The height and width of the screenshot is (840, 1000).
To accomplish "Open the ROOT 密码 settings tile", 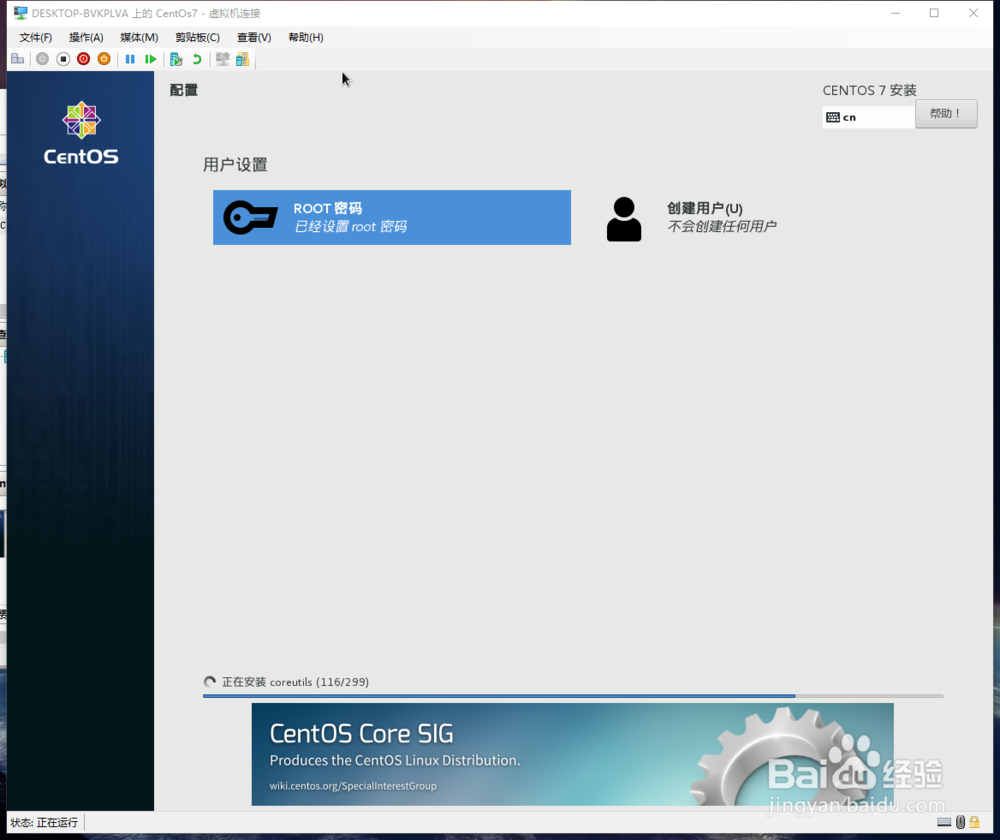I will click(392, 217).
